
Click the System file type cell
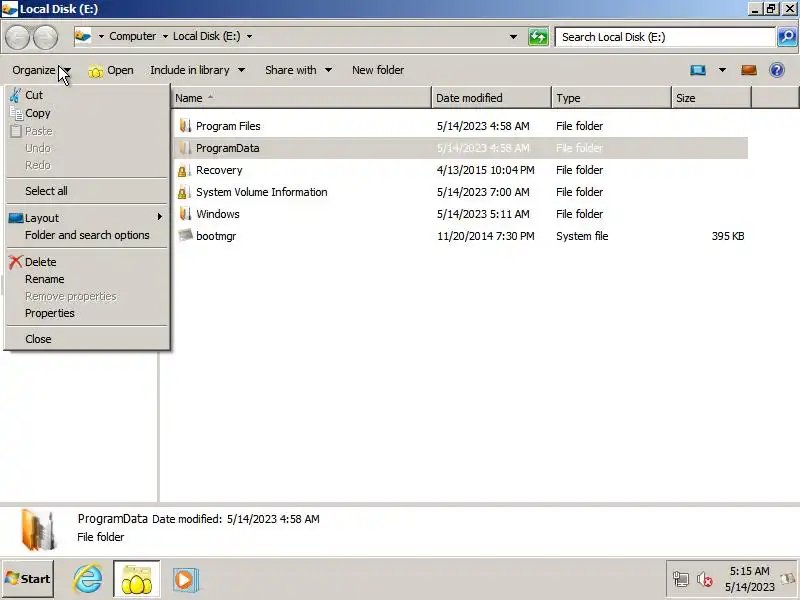tap(582, 236)
